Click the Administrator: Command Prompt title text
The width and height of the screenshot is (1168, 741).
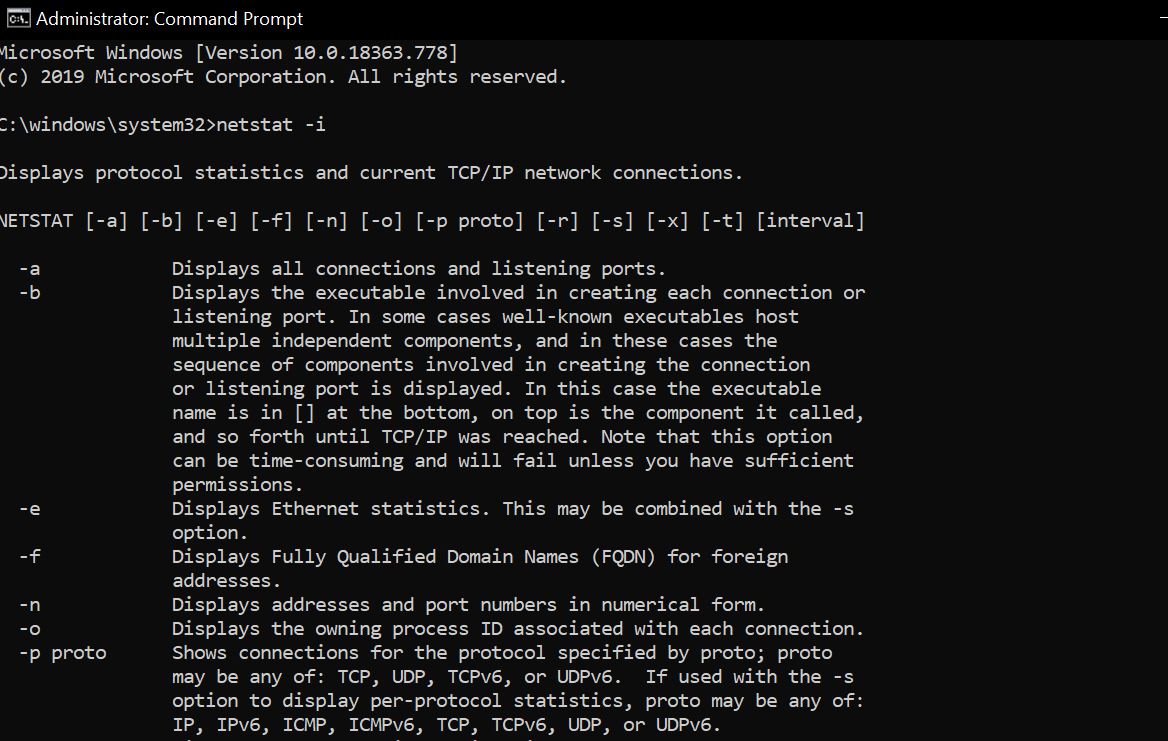tap(171, 17)
